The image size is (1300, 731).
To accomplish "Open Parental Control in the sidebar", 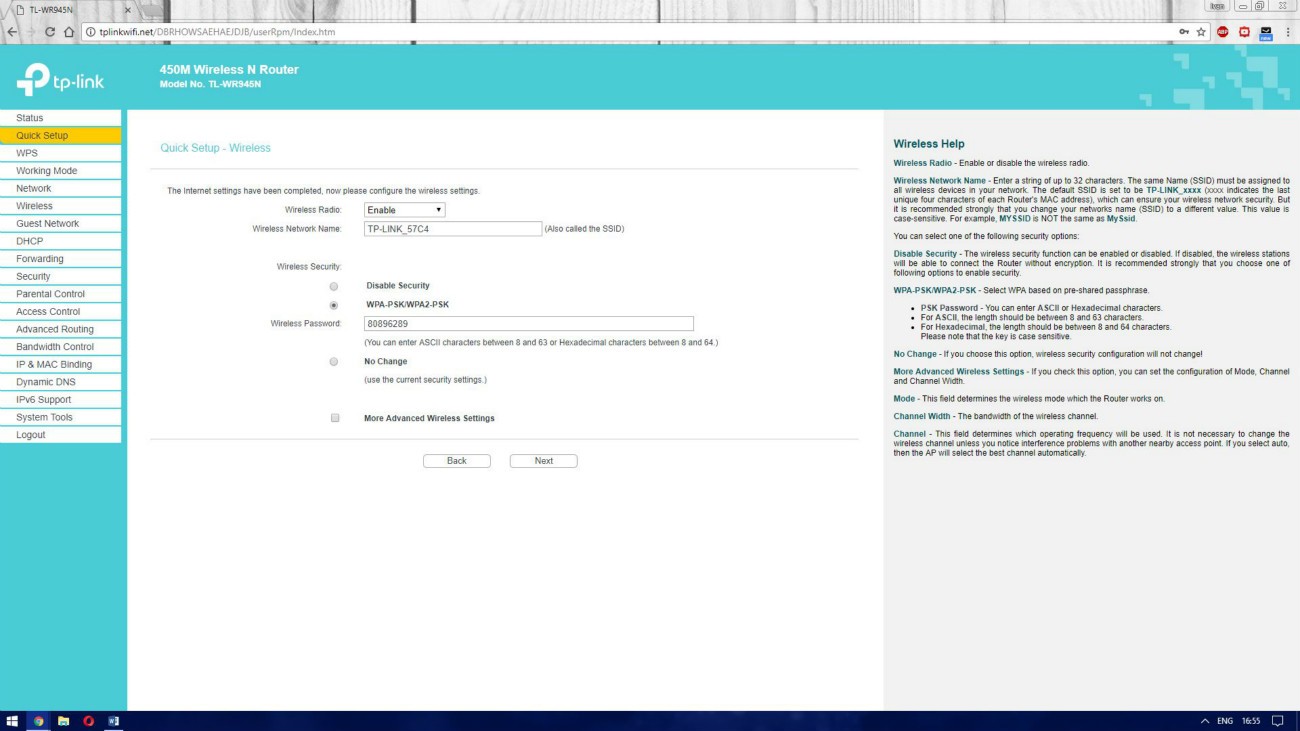I will pos(50,294).
